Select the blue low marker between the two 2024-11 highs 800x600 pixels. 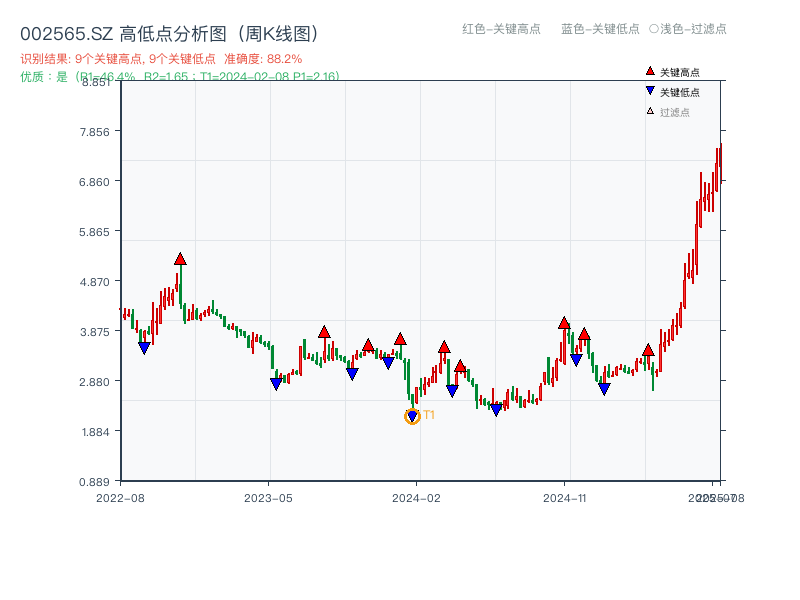tap(576, 360)
